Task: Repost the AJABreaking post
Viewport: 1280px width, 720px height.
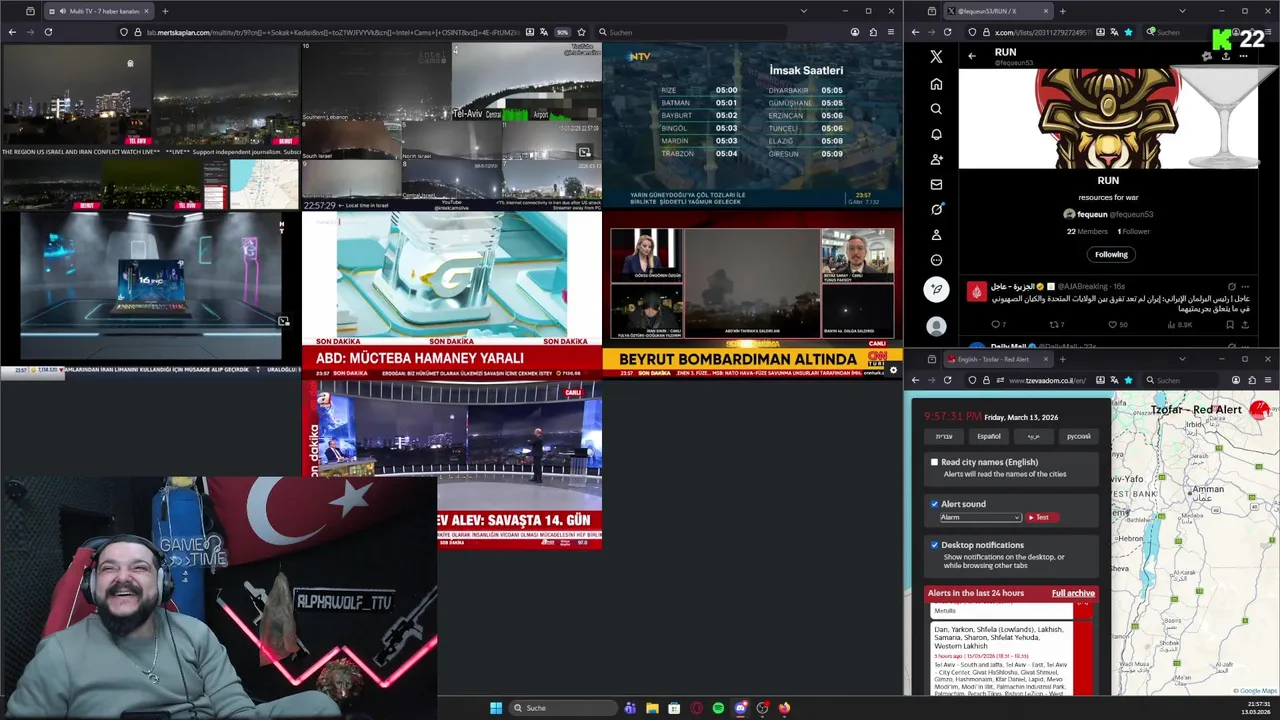Action: pyautogui.click(x=1053, y=324)
